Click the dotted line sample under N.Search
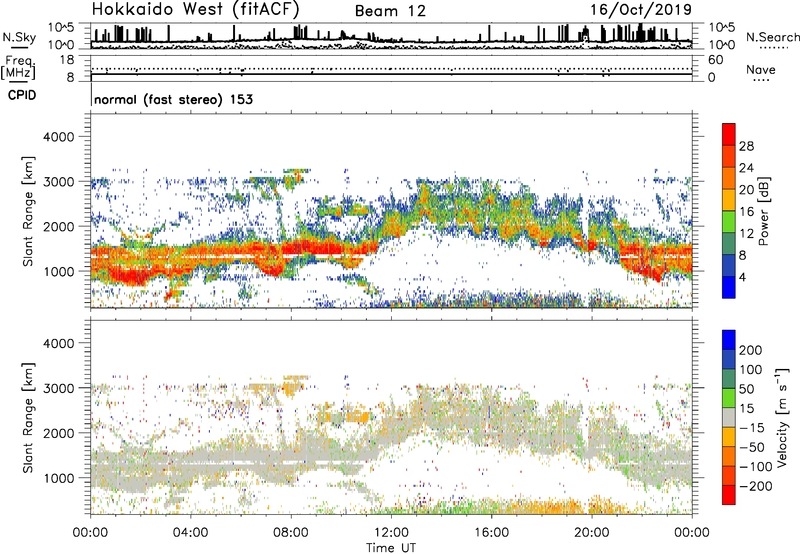Image resolution: width=800 pixels, height=554 pixels. click(x=774, y=48)
